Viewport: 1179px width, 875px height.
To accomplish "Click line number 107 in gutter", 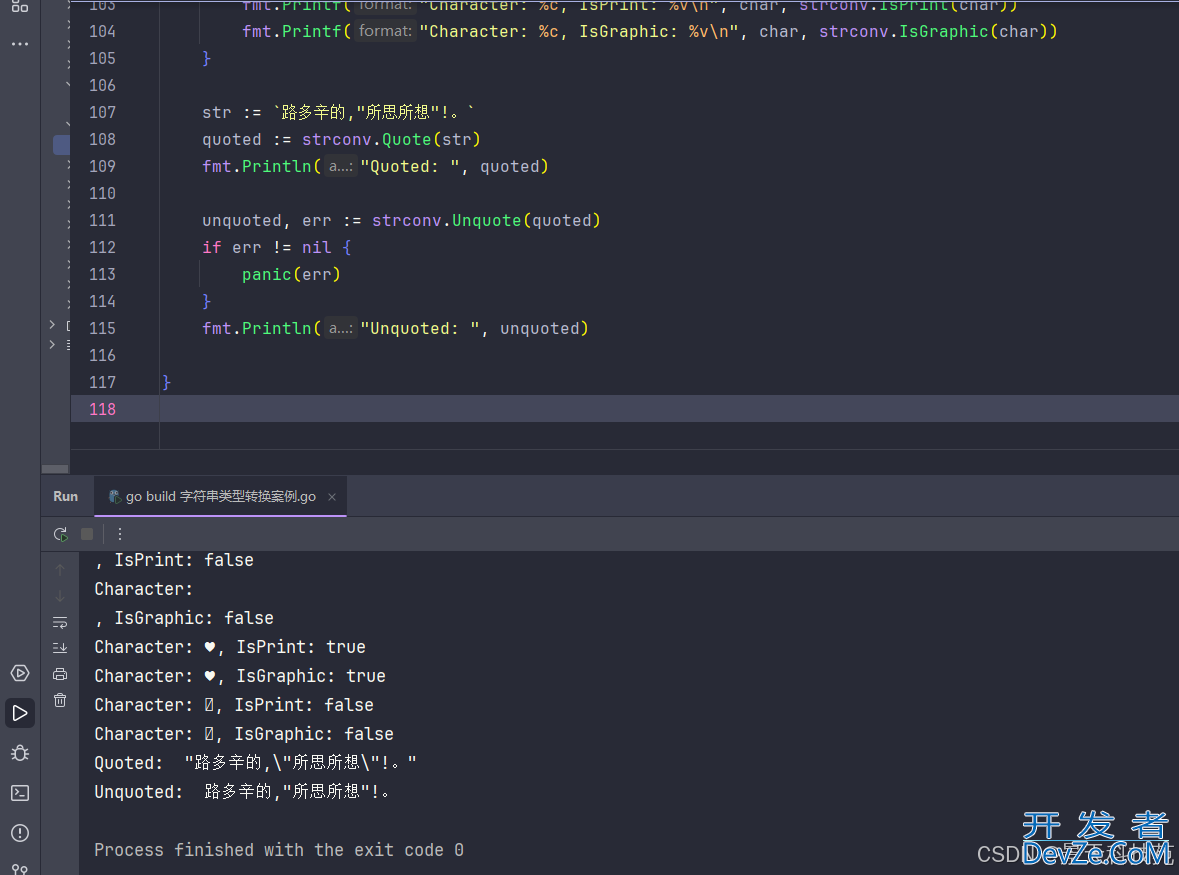I will point(102,112).
